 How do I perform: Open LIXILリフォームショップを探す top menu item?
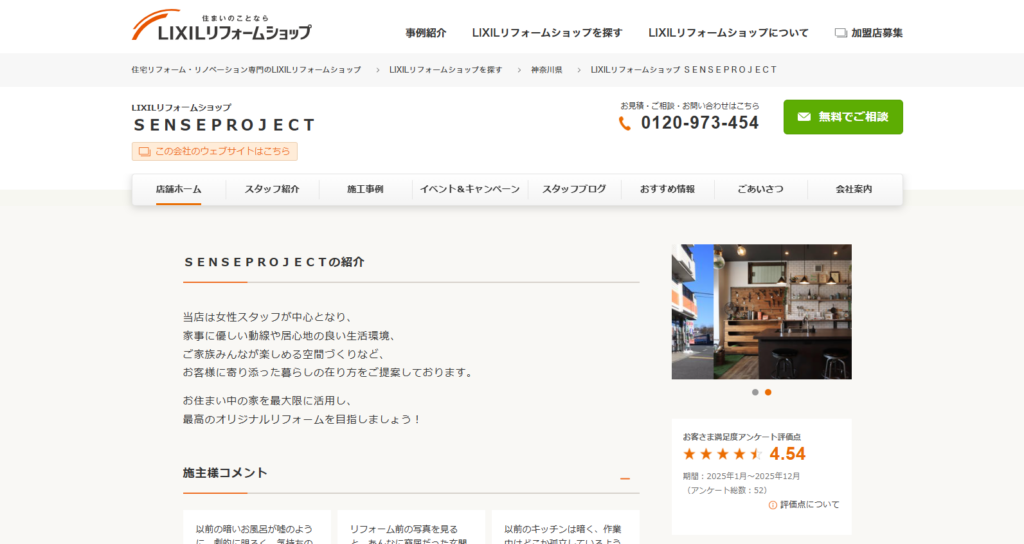547,33
